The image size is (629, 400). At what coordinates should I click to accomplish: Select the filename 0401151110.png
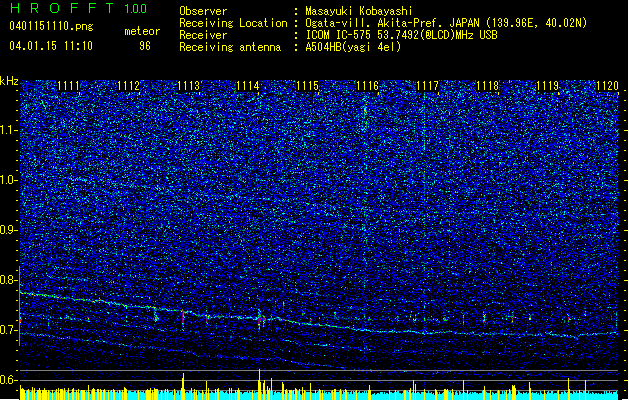coord(51,26)
